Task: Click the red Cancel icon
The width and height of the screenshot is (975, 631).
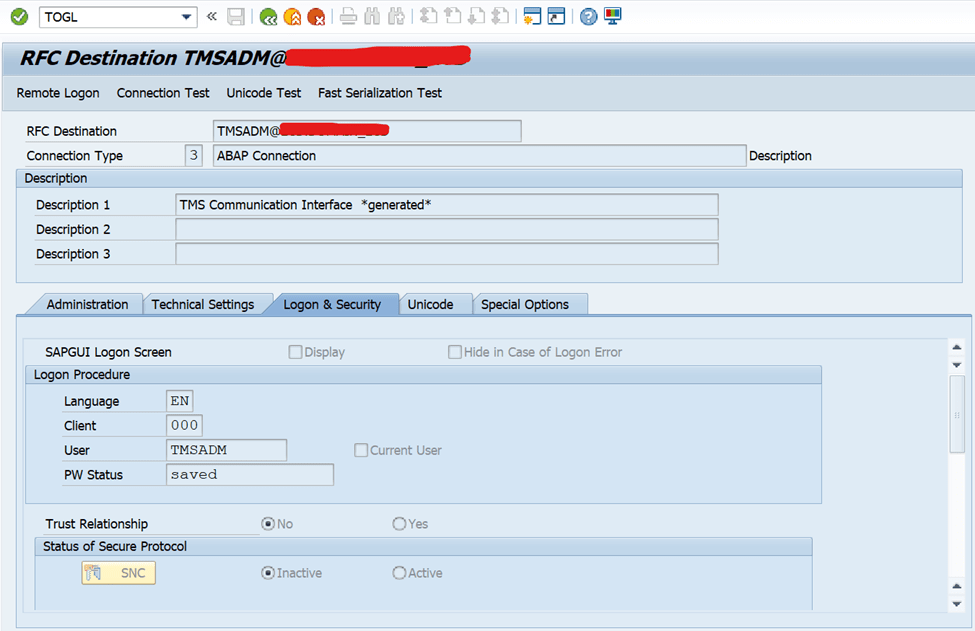Action: point(317,17)
